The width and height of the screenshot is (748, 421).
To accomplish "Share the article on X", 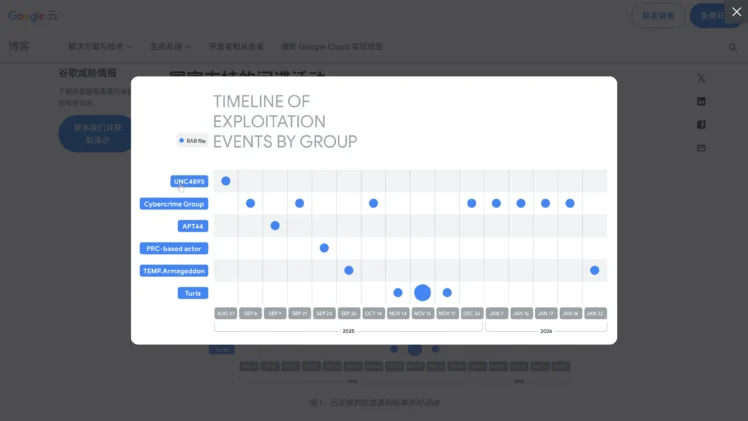I will point(701,78).
